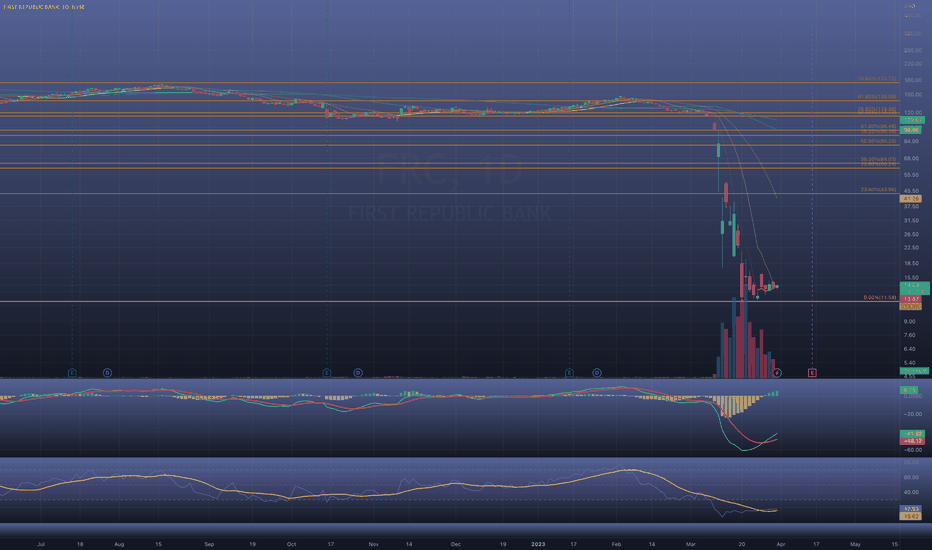
Task: Click the 26.50 price axis label
Action: click(x=911, y=234)
